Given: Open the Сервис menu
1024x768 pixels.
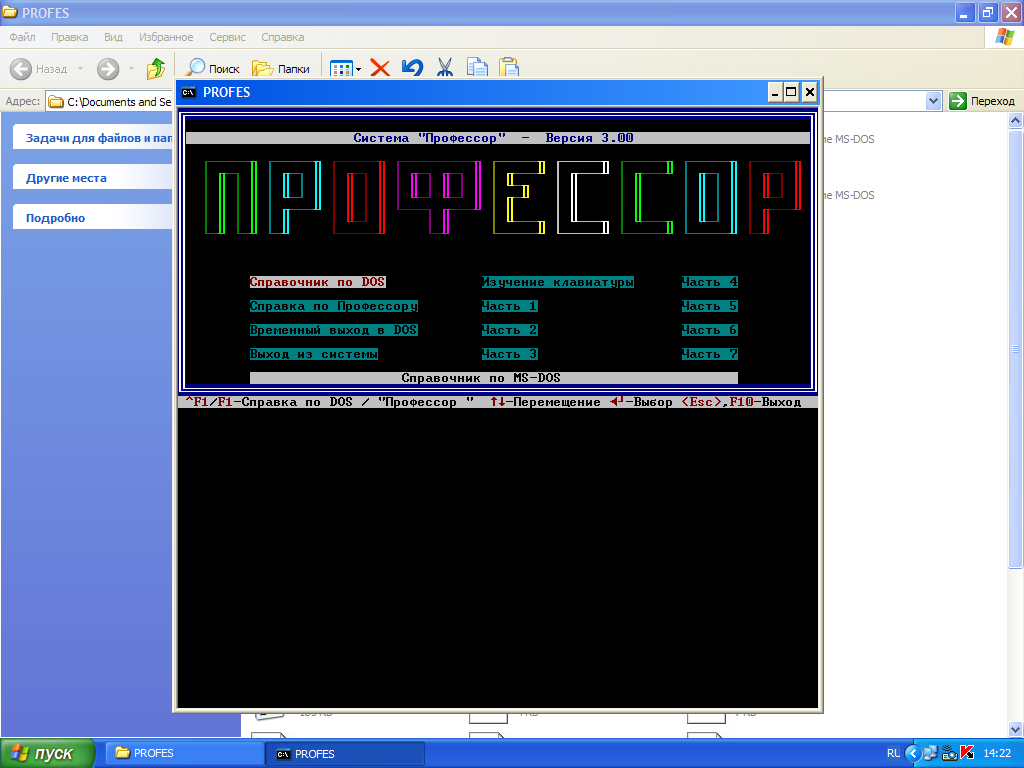Looking at the screenshot, I should [227, 37].
